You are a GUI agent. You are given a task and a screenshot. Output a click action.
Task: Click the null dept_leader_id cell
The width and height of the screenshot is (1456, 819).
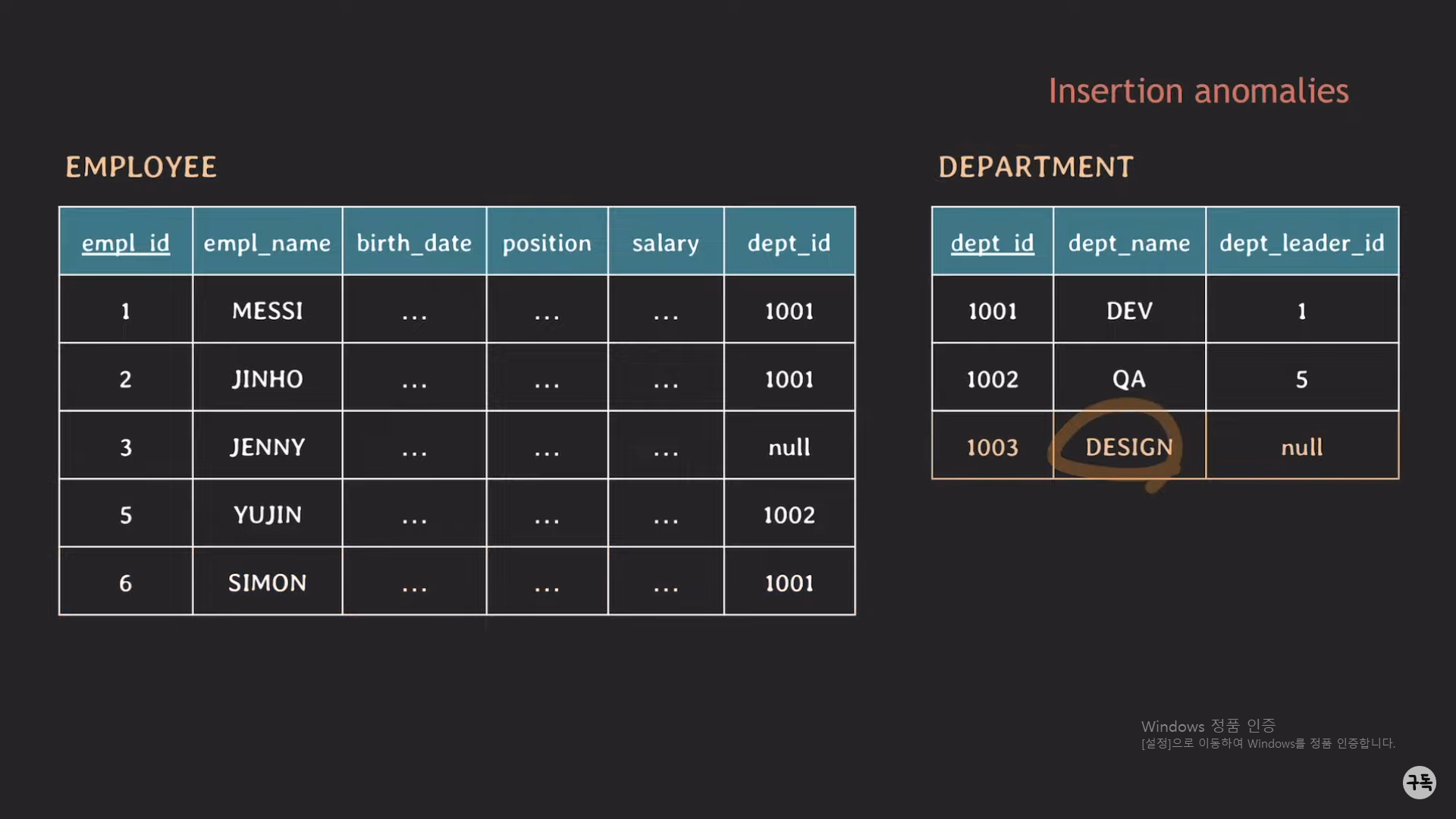(1301, 447)
